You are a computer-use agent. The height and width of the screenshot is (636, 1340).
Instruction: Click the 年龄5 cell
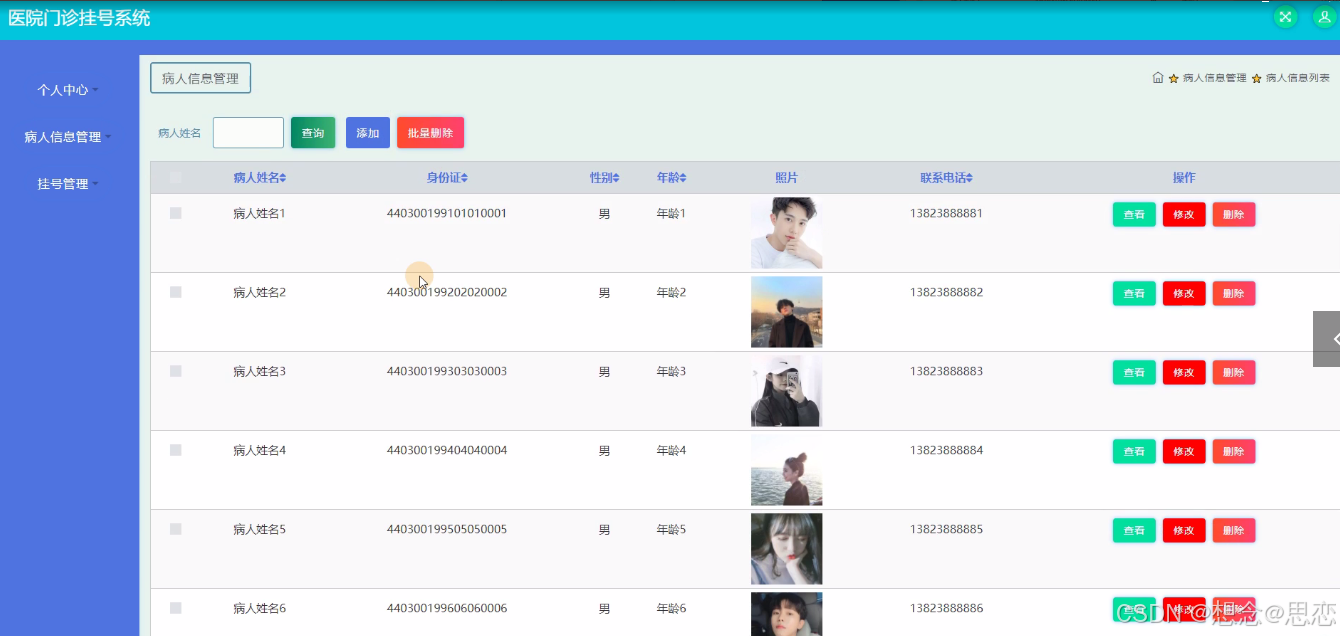coord(671,529)
